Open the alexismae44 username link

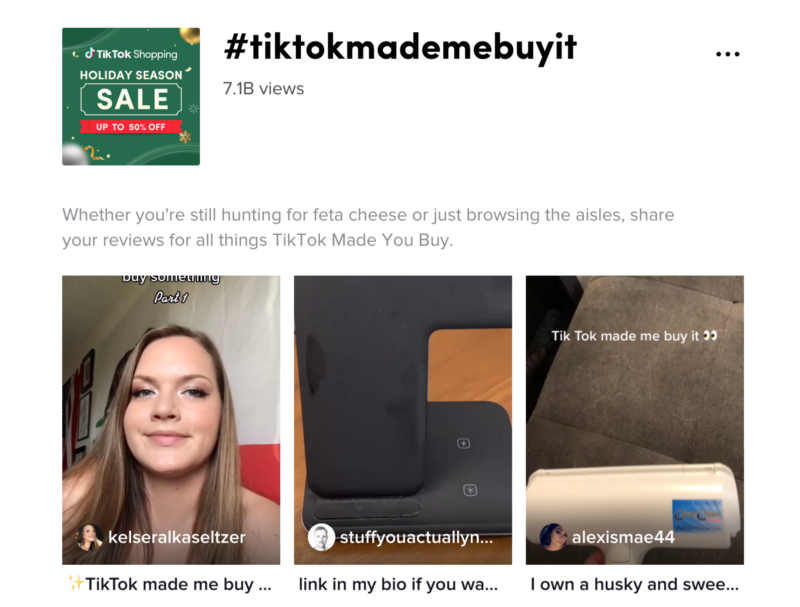click(x=623, y=537)
